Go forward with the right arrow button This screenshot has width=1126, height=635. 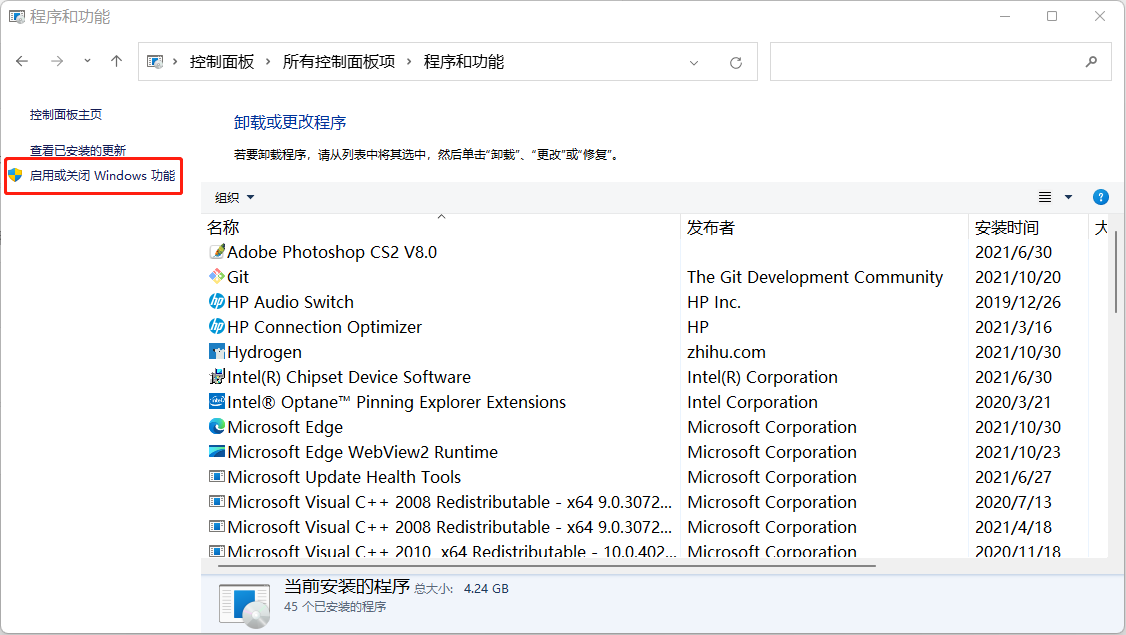click(x=57, y=62)
